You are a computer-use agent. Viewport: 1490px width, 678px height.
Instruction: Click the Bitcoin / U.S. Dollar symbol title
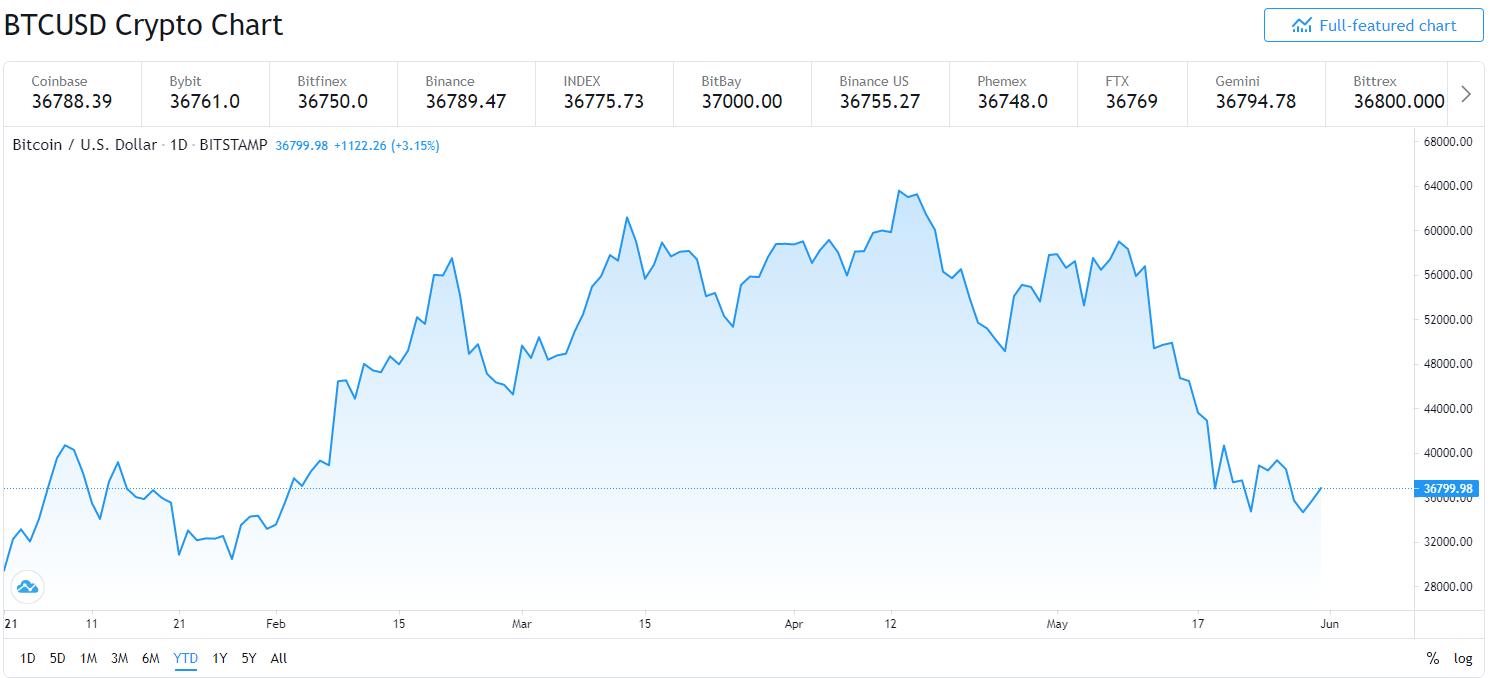click(x=82, y=144)
